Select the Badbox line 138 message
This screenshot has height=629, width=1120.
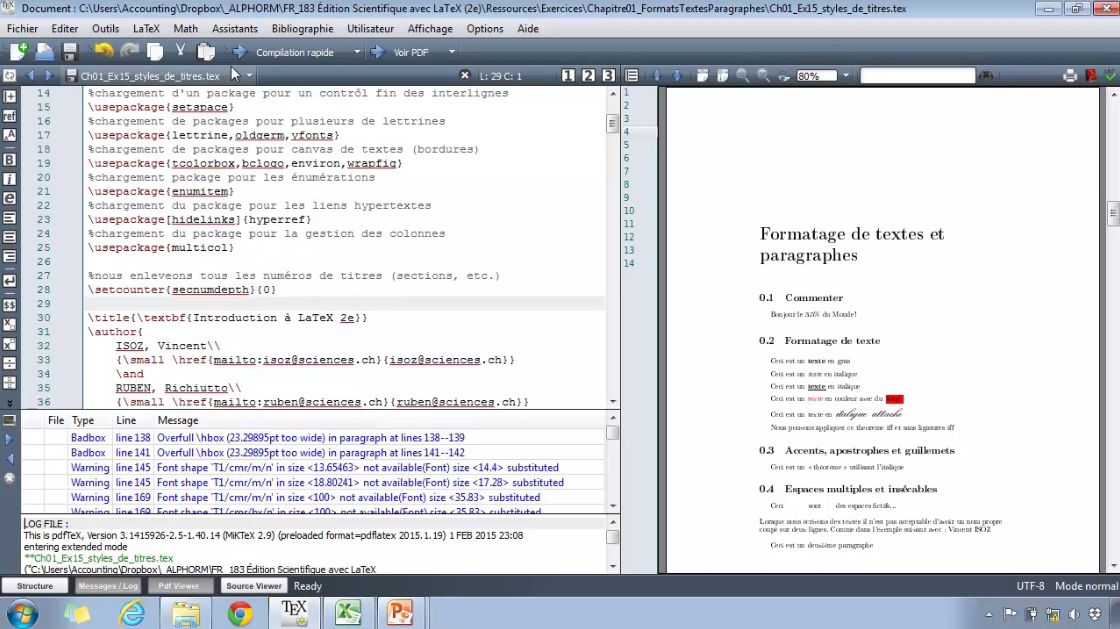pyautogui.click(x=314, y=438)
